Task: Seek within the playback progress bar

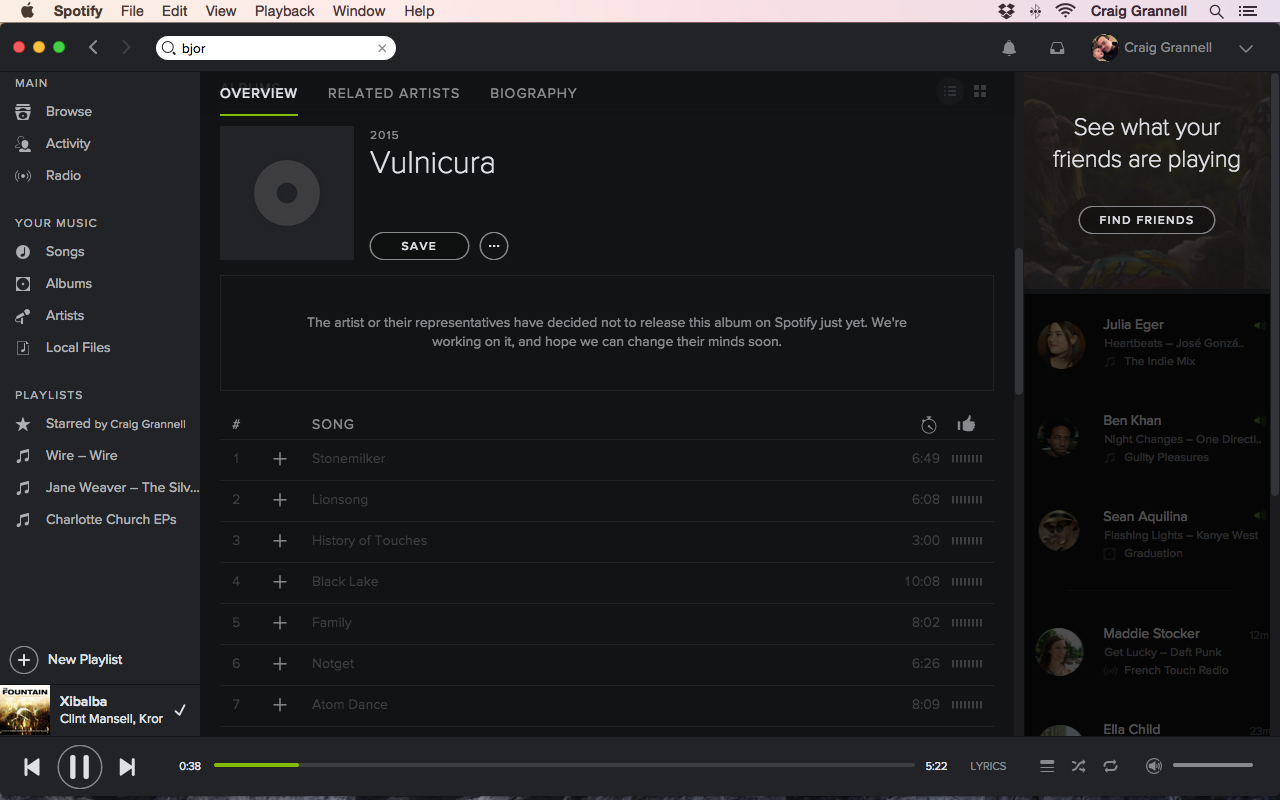Action: (564, 766)
